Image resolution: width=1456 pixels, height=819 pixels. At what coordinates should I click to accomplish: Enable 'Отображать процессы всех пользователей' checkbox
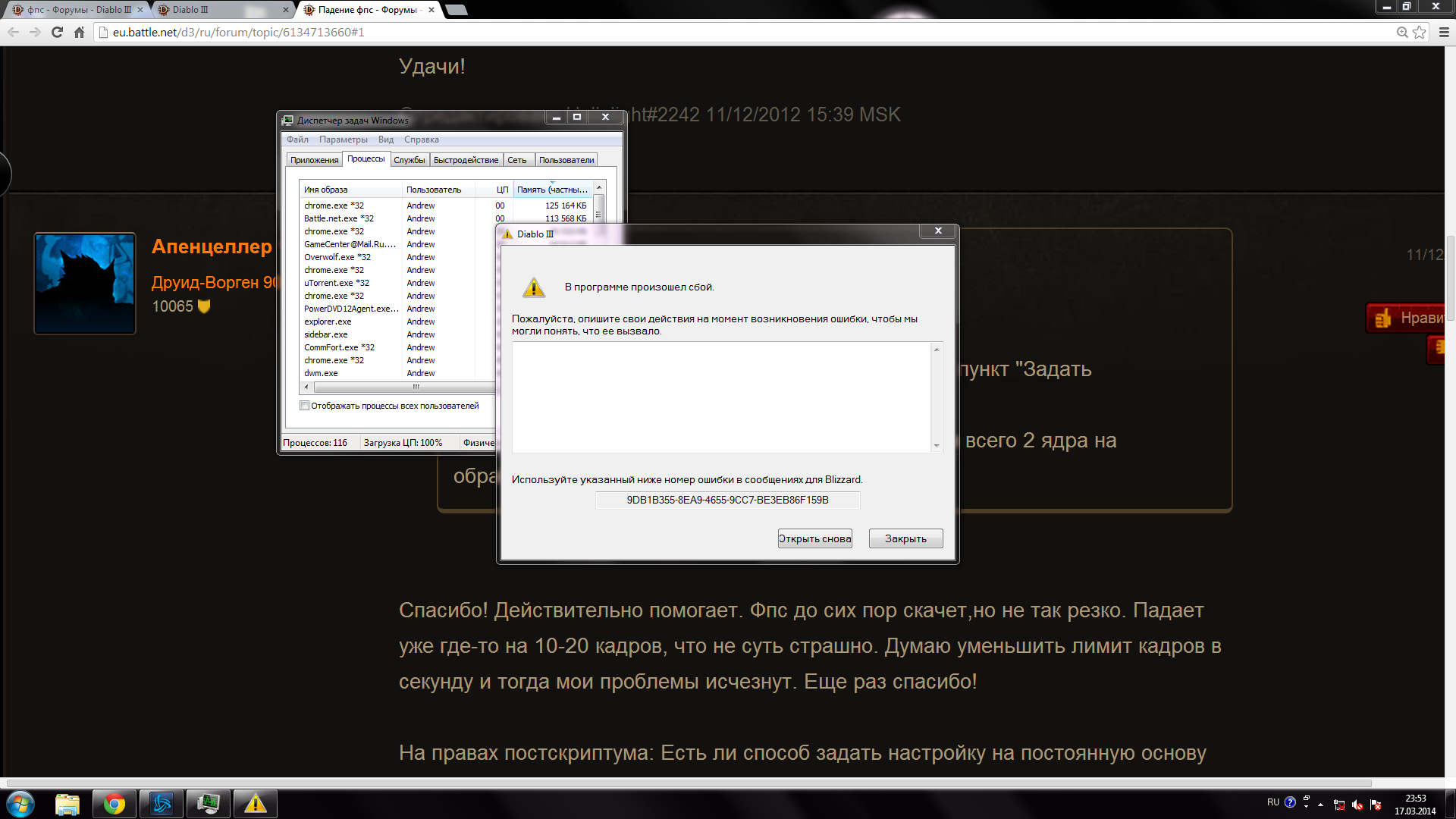tap(305, 406)
